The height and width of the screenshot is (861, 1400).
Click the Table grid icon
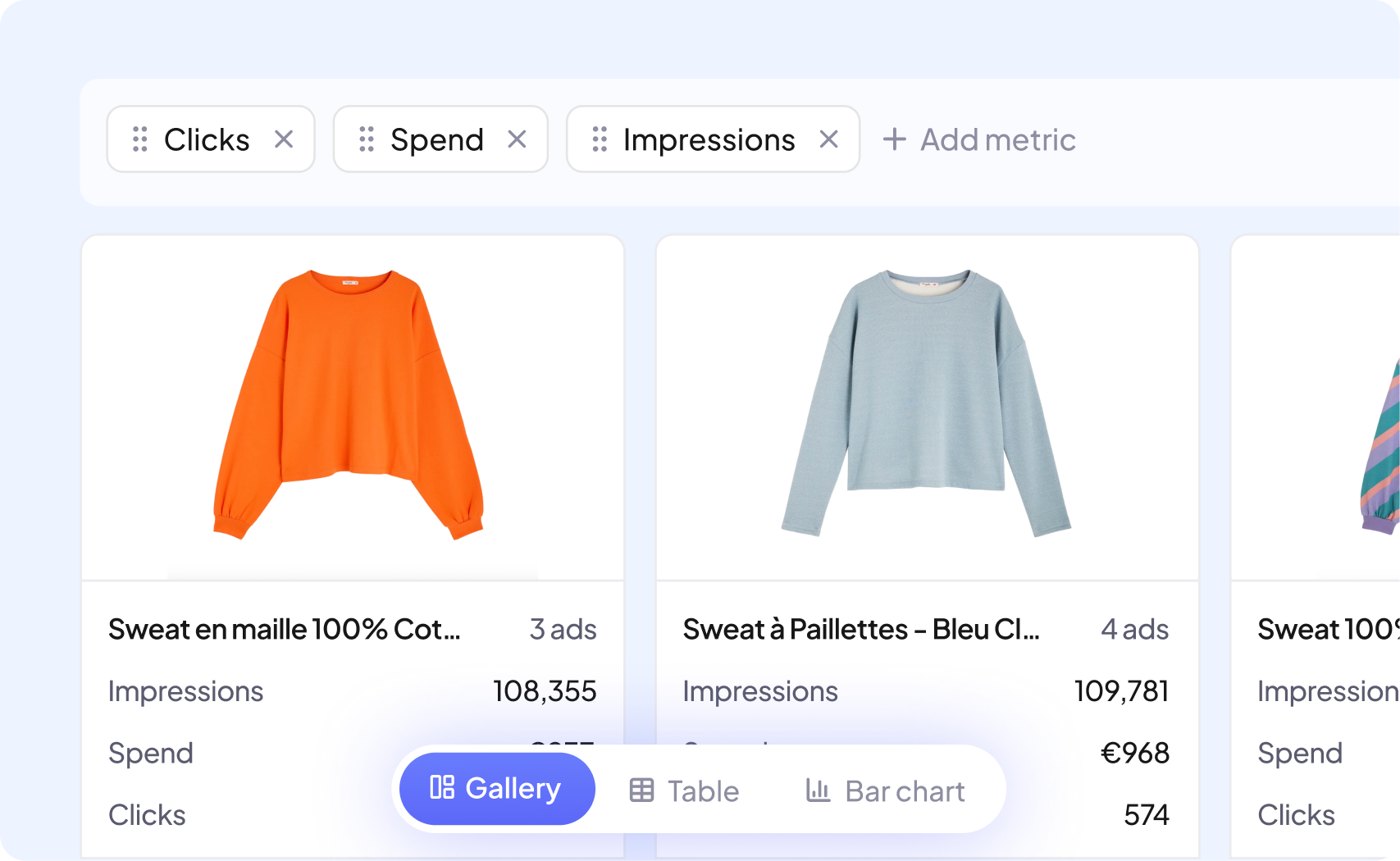pos(641,790)
